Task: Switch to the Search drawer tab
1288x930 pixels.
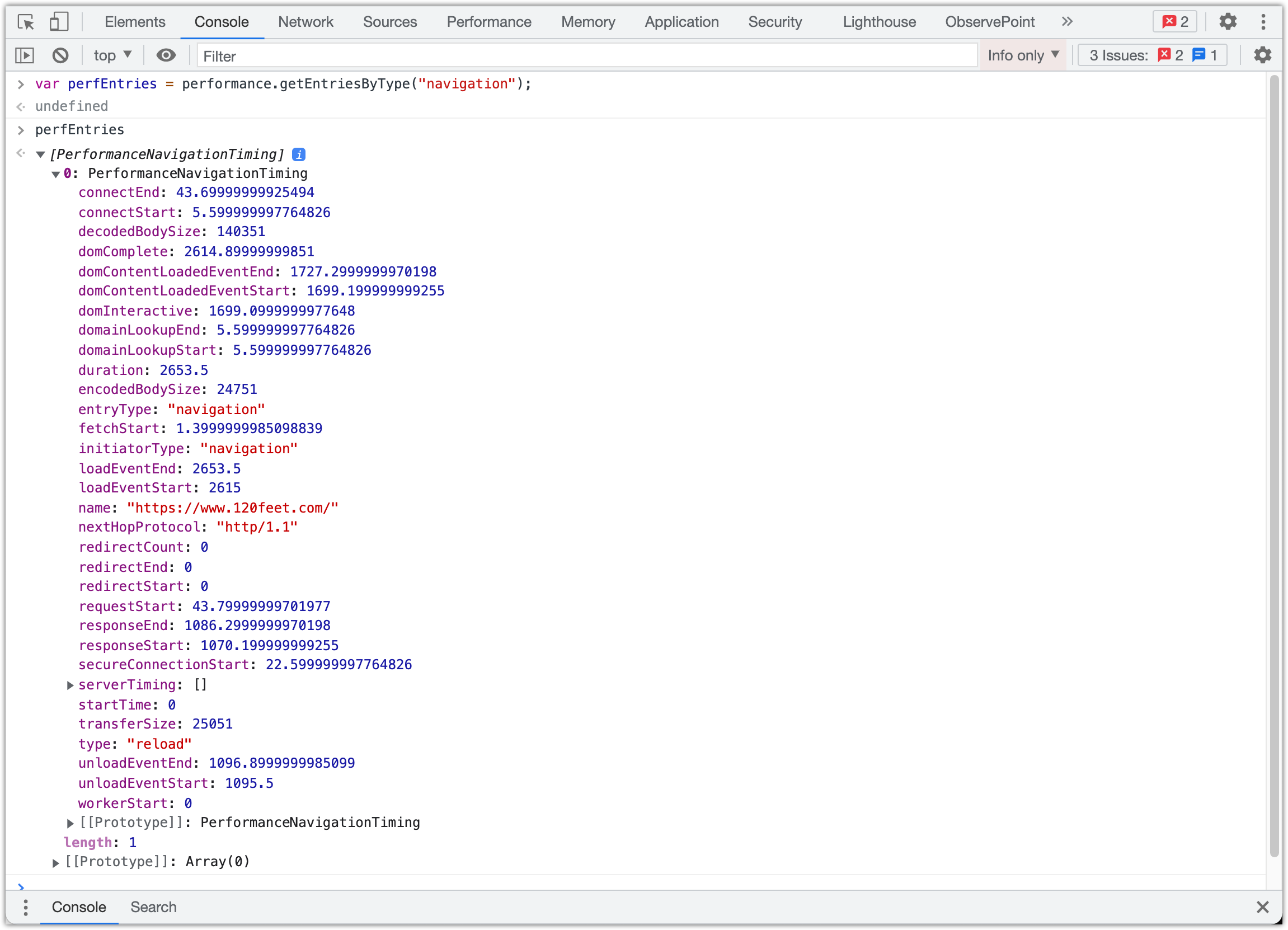Action: (153, 907)
